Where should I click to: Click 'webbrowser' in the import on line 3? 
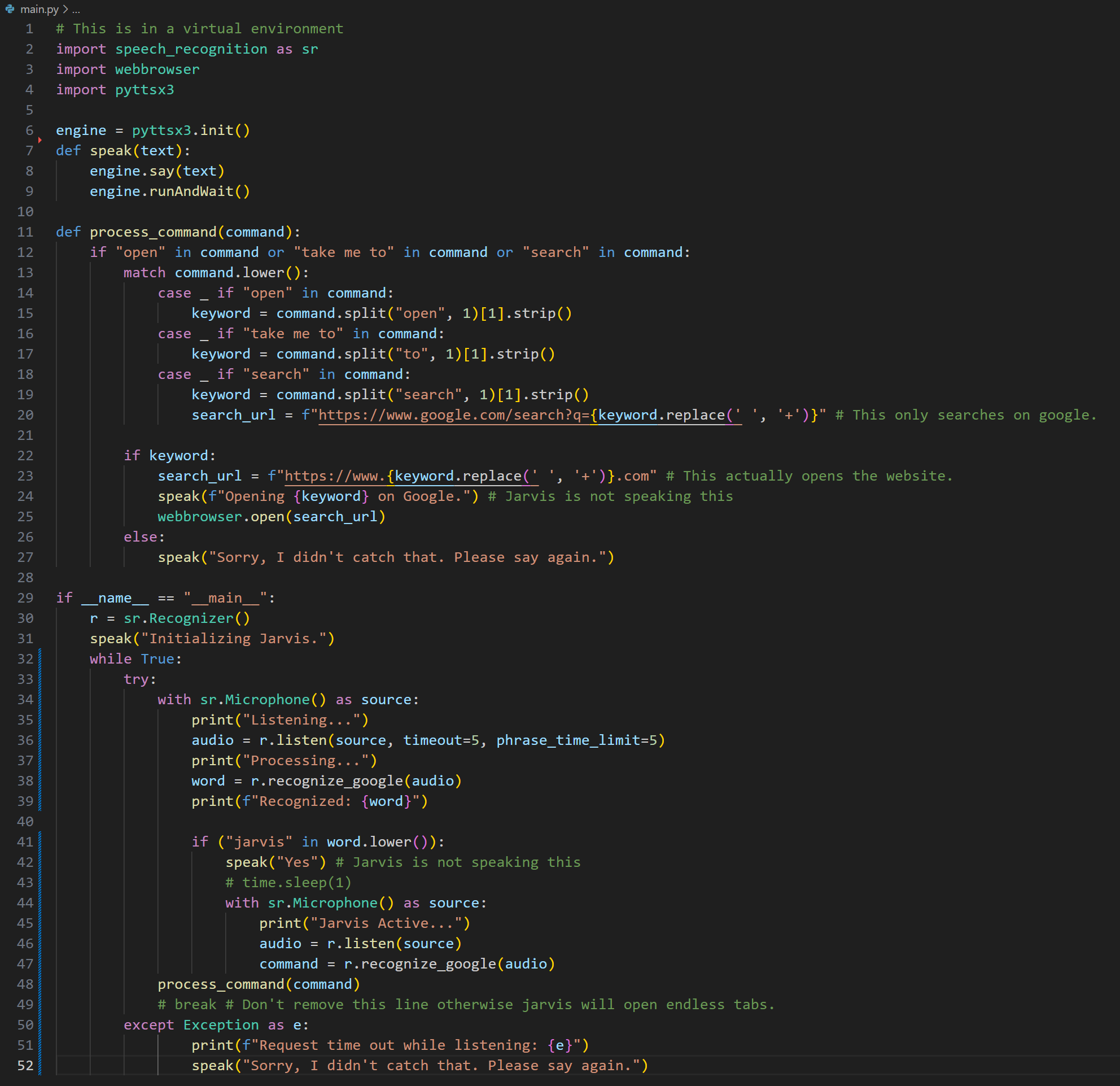point(157,69)
